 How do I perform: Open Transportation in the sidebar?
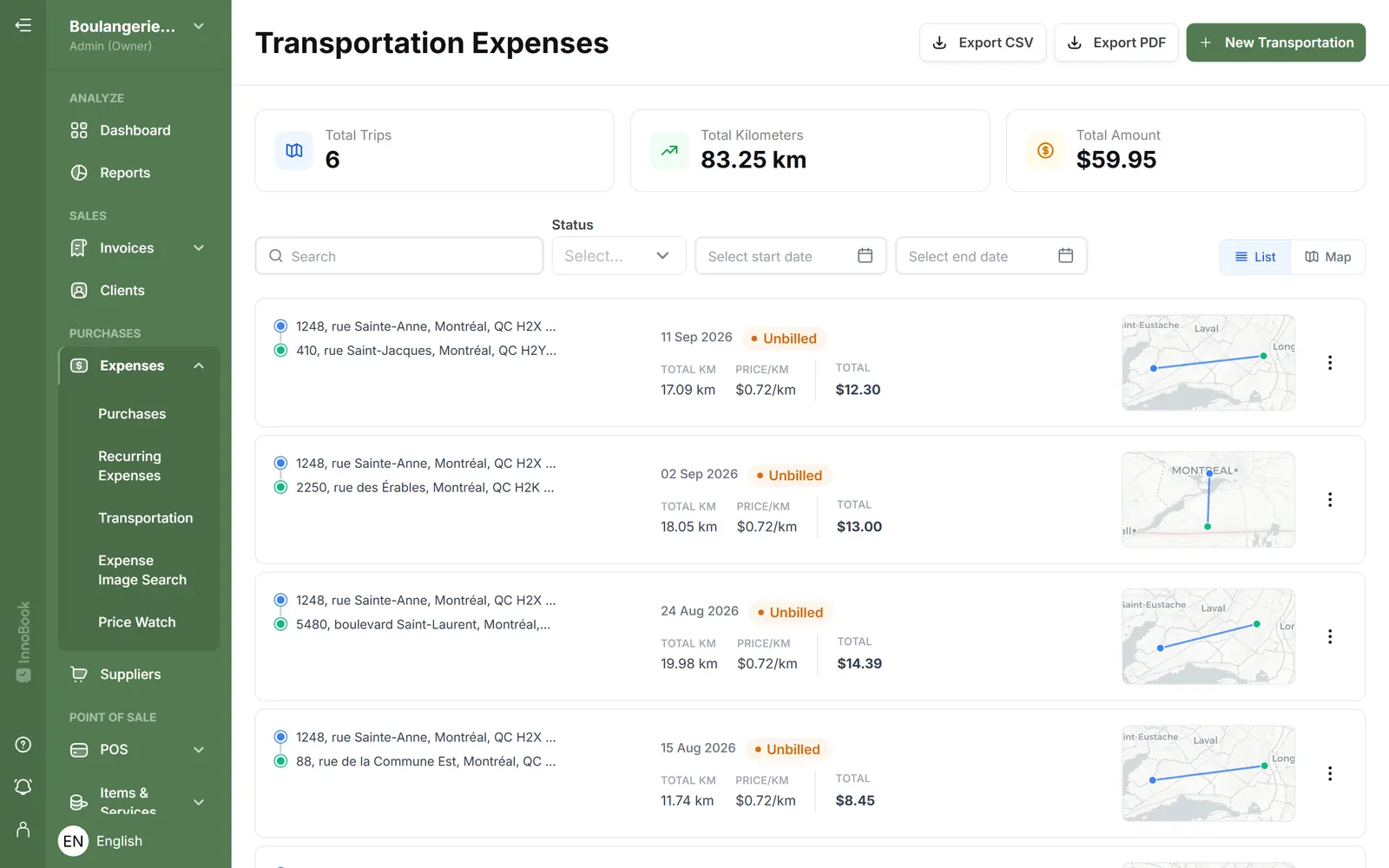point(146,518)
